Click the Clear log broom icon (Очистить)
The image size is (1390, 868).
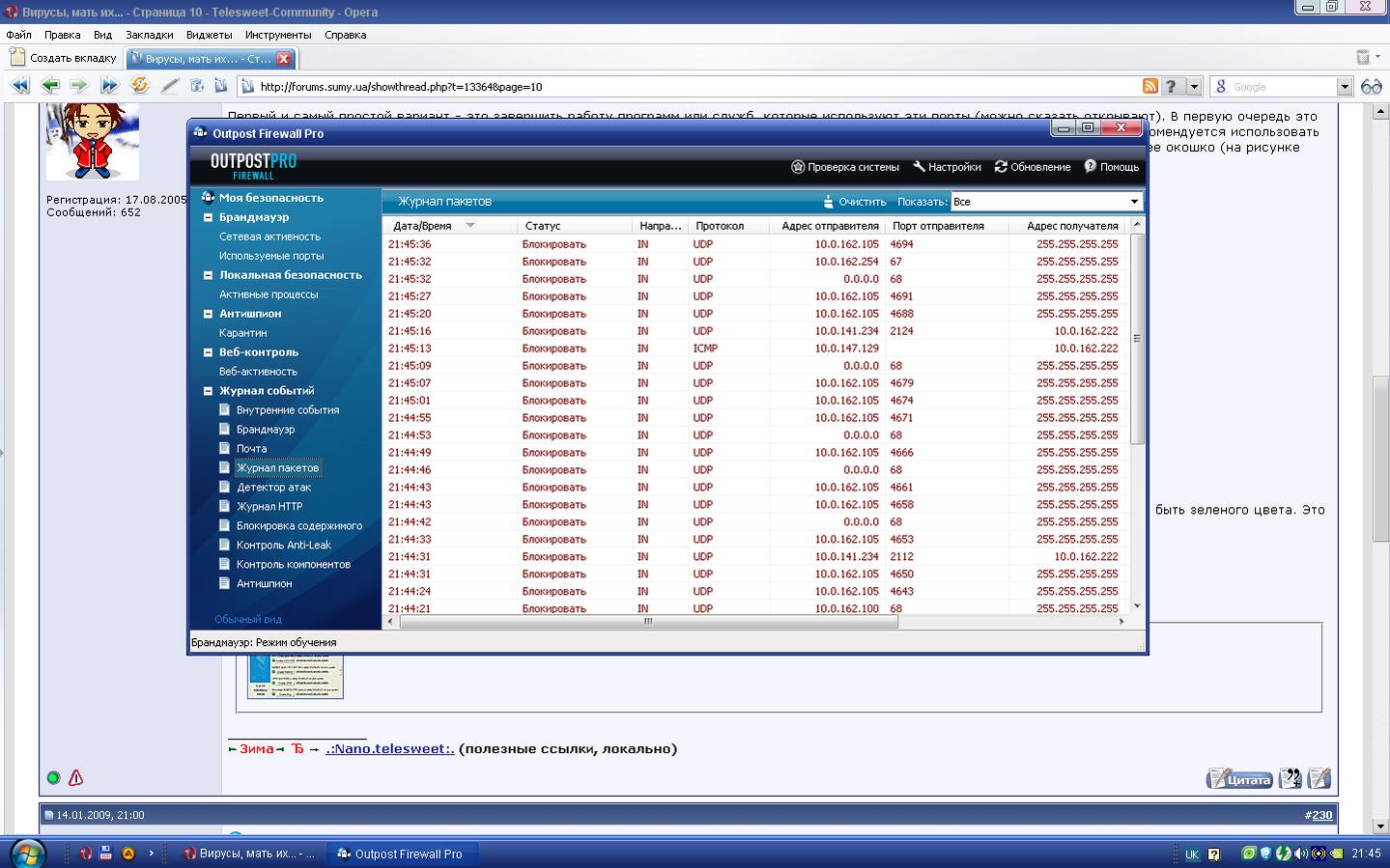pos(829,202)
